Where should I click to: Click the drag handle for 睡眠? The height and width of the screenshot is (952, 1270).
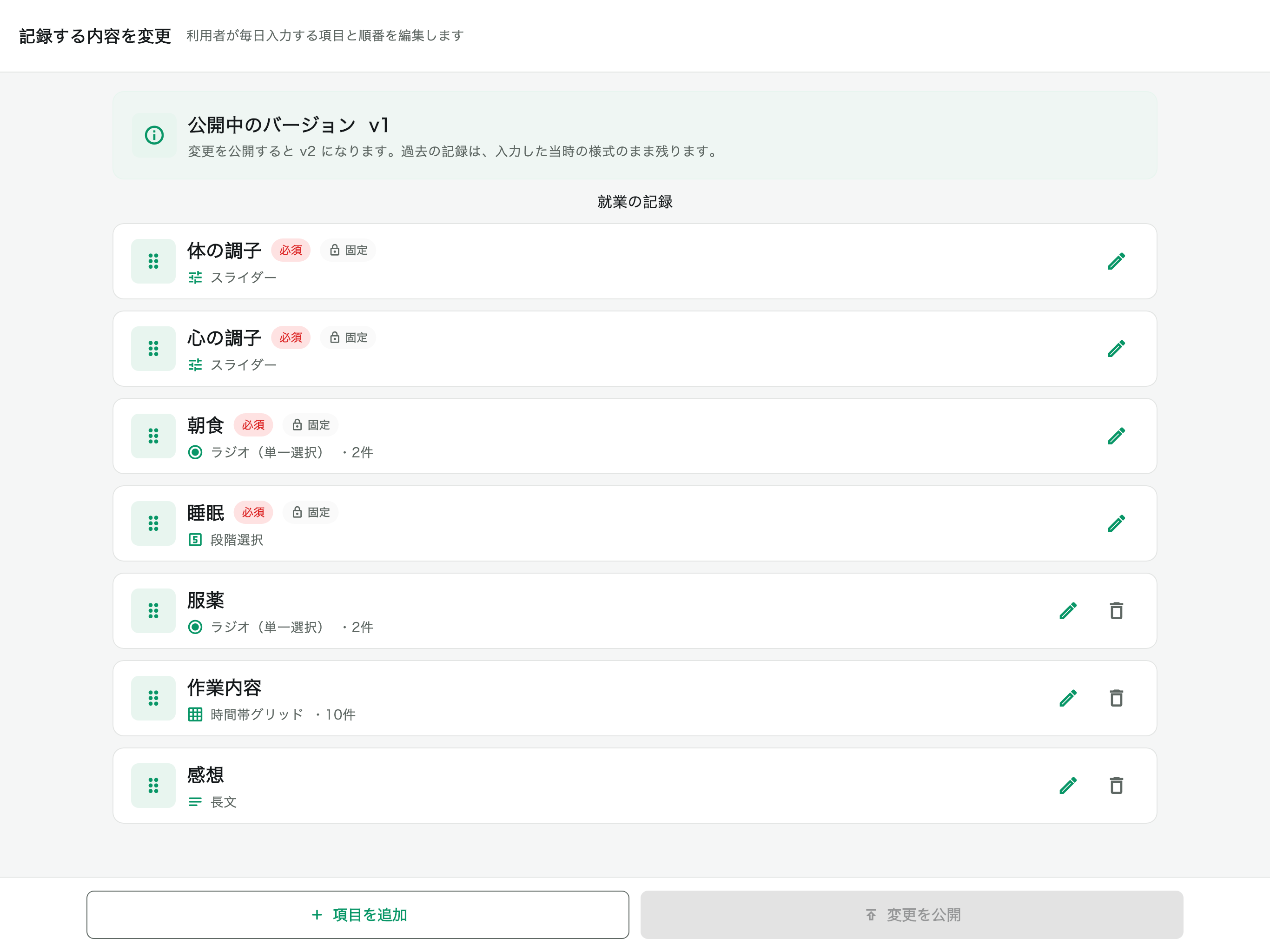pos(153,523)
